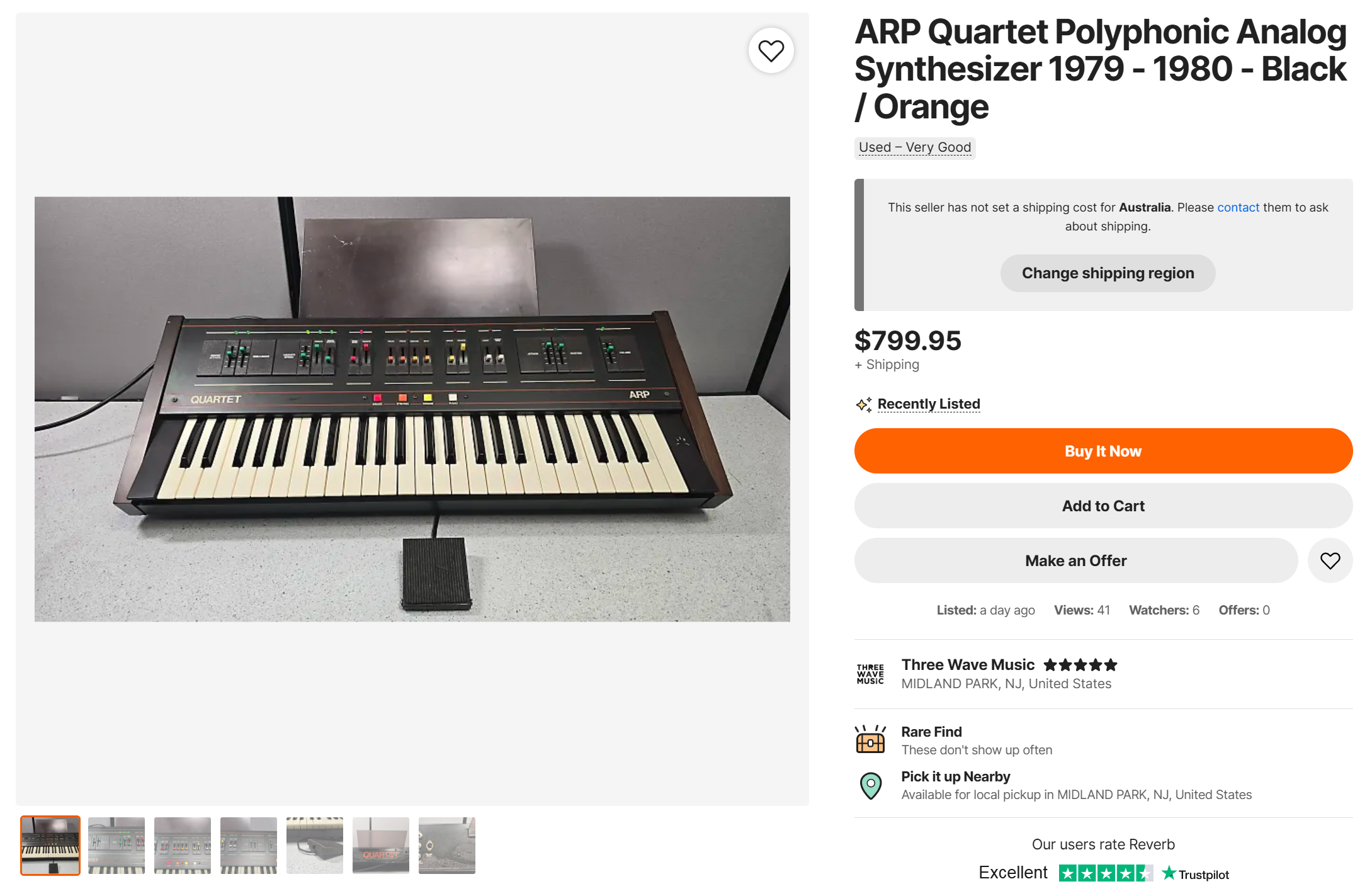Make an Offer on the ARP Quartet

point(1075,560)
